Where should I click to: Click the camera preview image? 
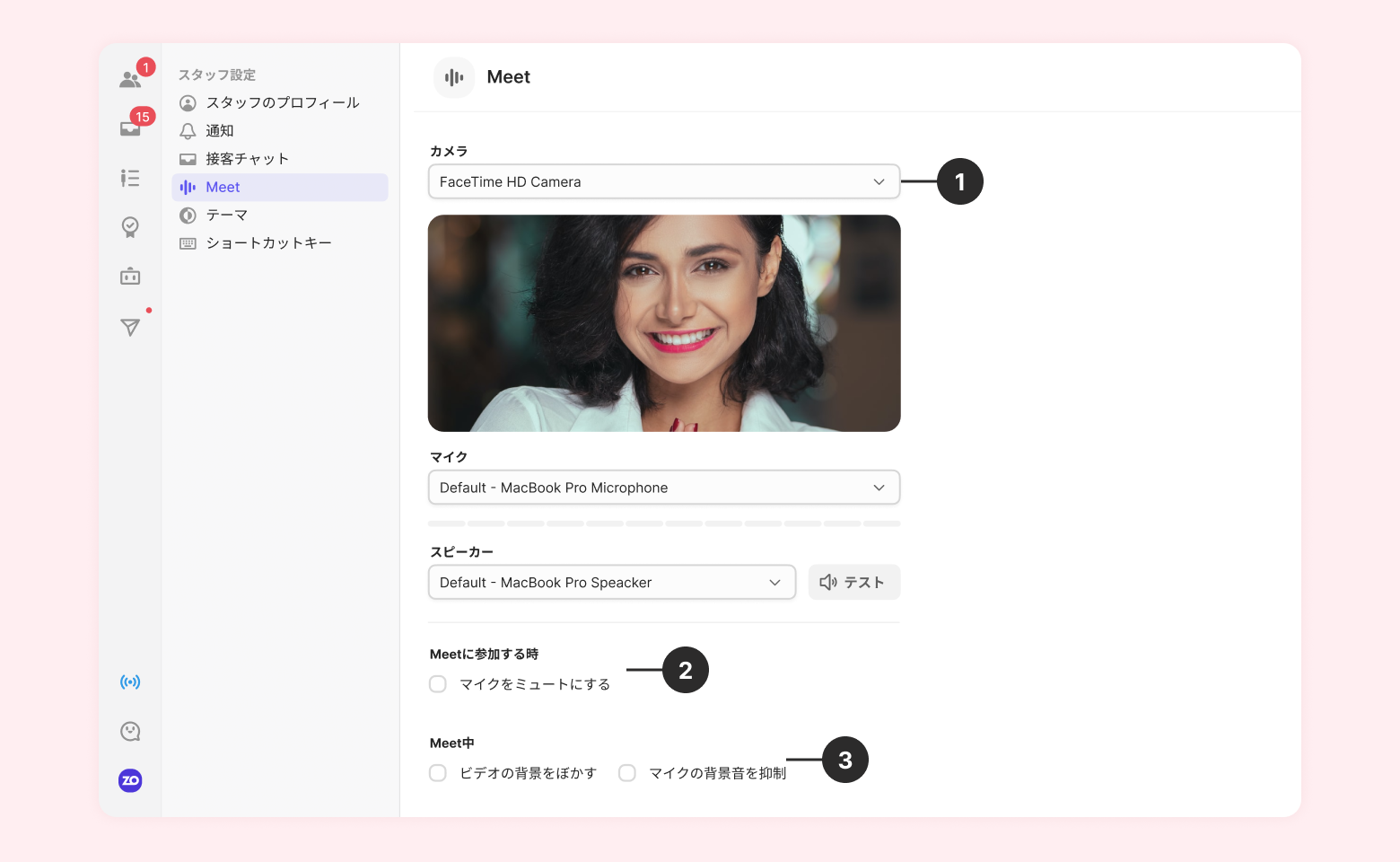pyautogui.click(x=664, y=323)
